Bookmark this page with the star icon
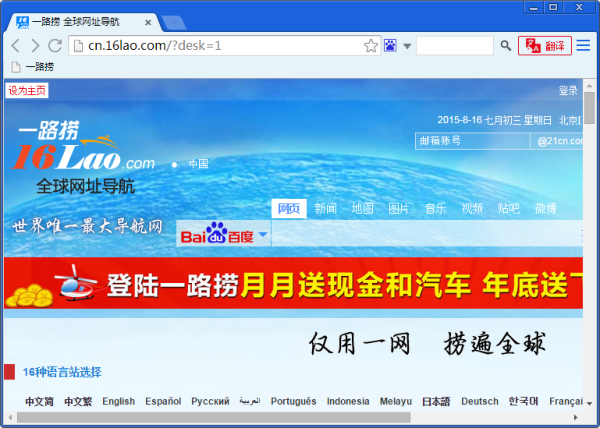Viewport: 600px width, 428px height. [370, 46]
